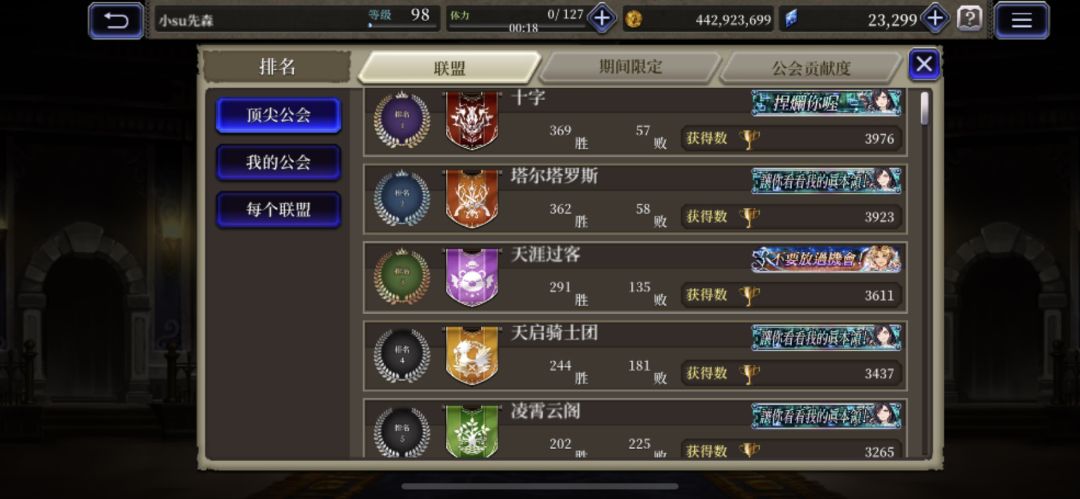Image resolution: width=1080 pixels, height=499 pixels.
Task: Open the 我的公会 ranking
Action: point(278,162)
